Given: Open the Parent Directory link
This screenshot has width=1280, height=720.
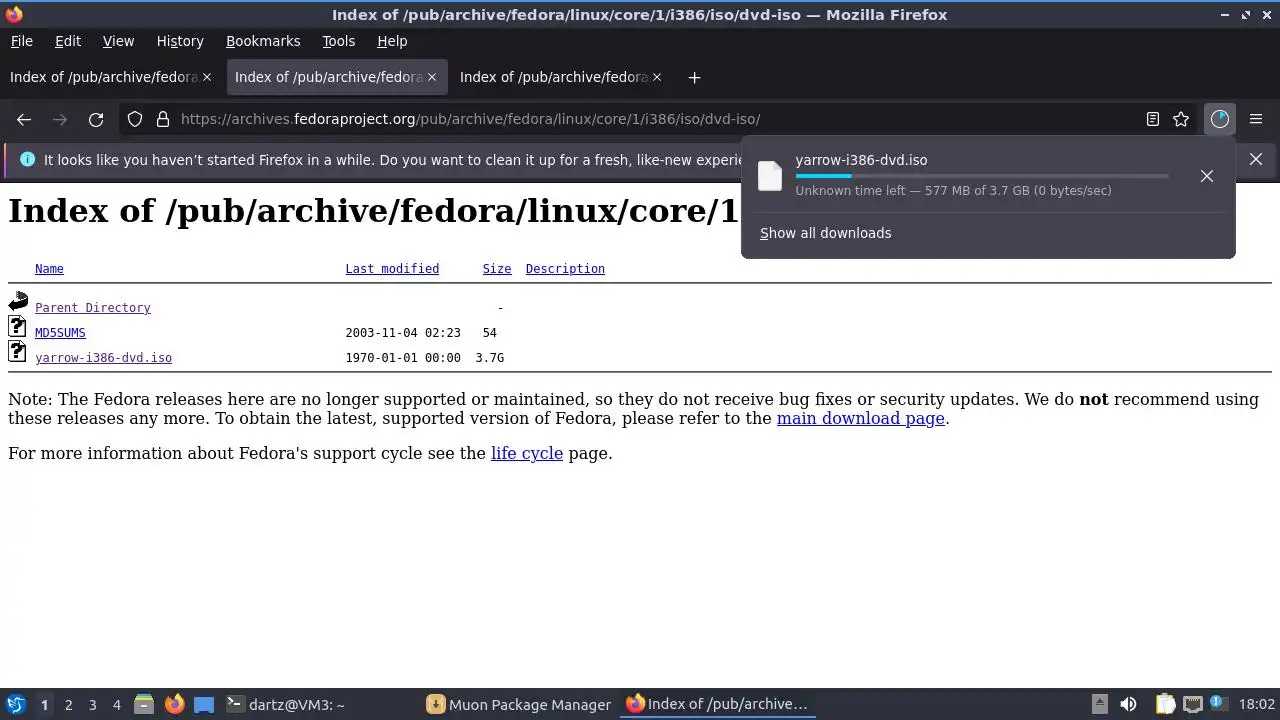Looking at the screenshot, I should (93, 308).
